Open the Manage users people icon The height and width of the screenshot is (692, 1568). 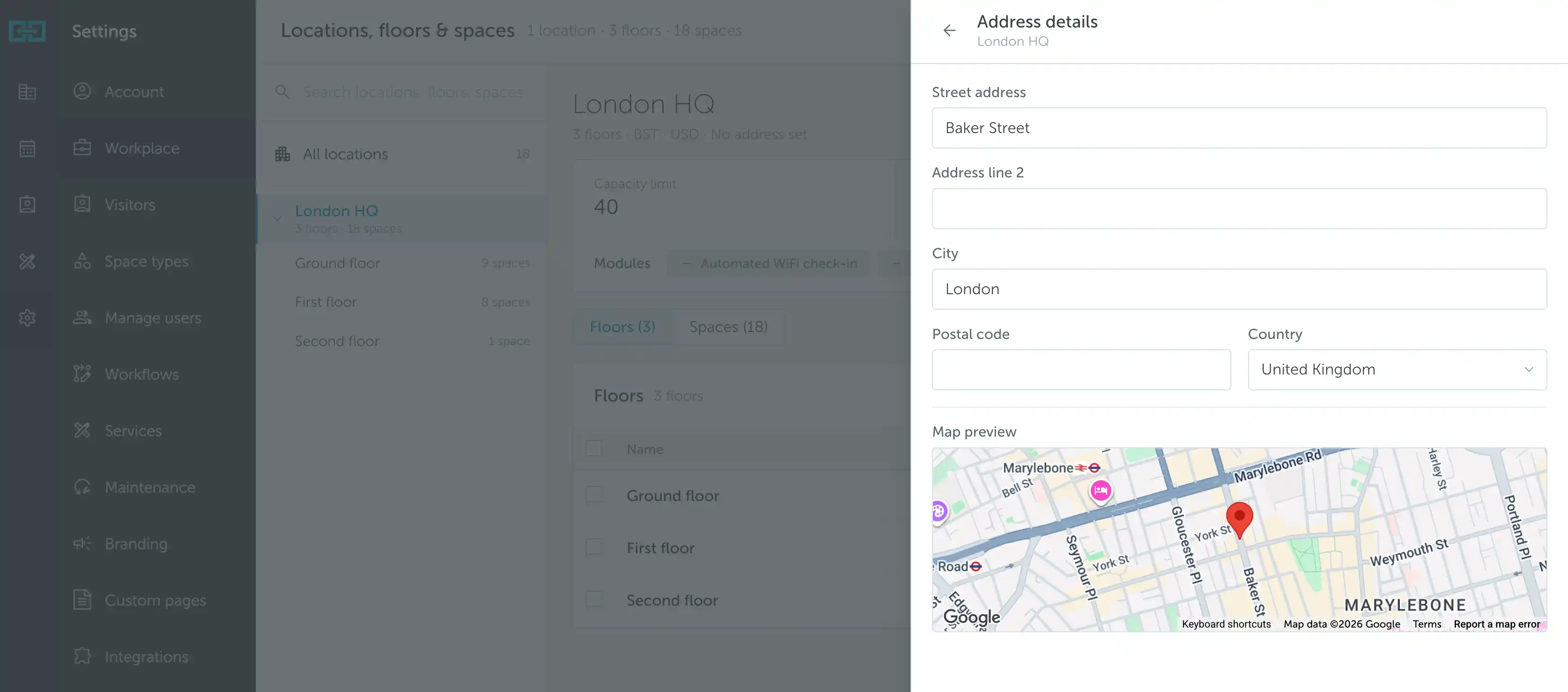coord(82,317)
